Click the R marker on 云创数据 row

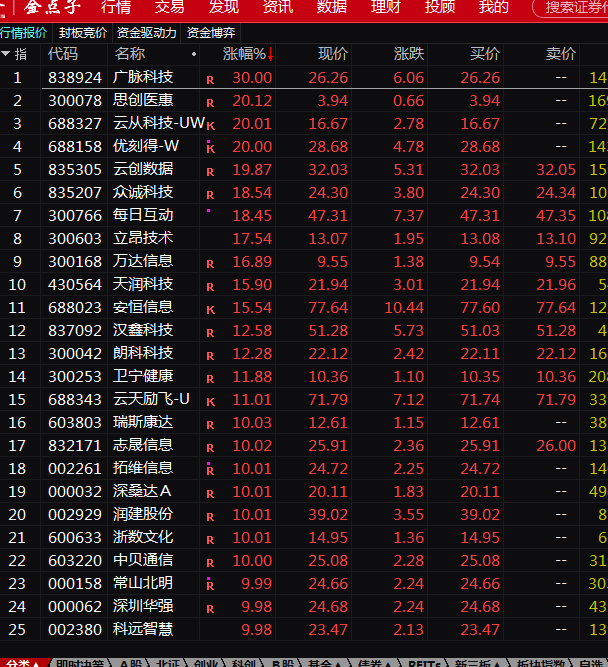(x=210, y=172)
